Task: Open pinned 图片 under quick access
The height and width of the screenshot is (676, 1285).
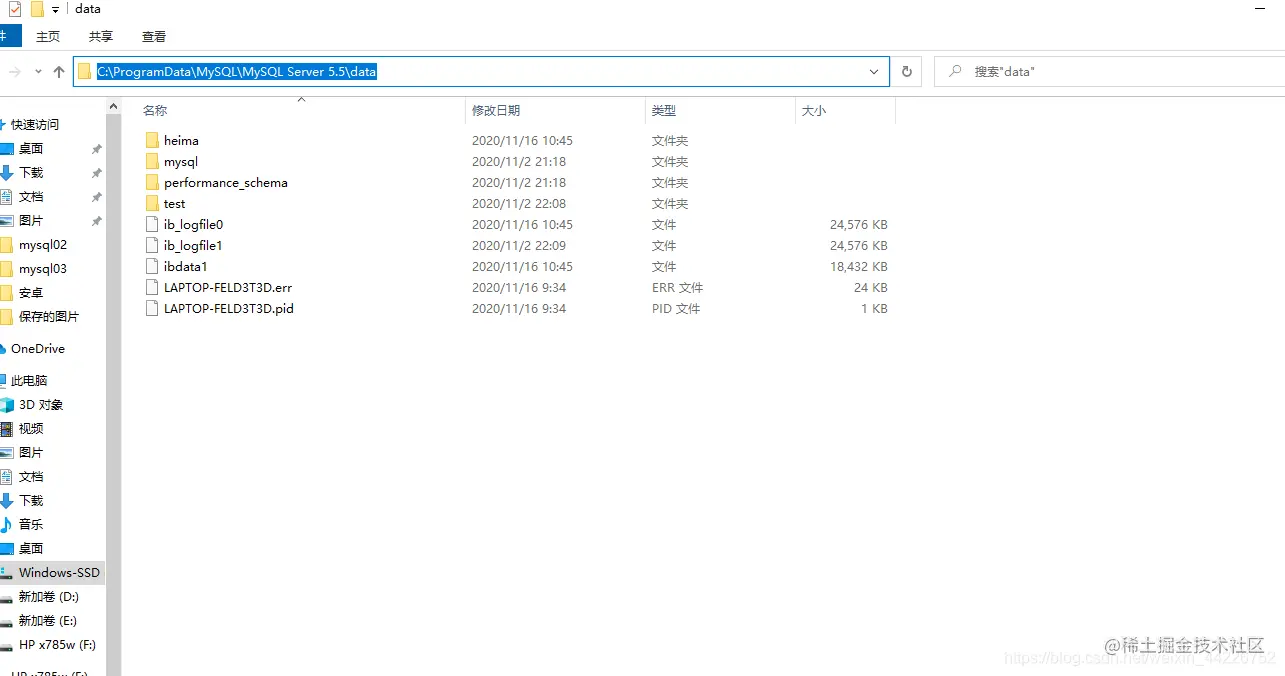Action: click(x=30, y=220)
